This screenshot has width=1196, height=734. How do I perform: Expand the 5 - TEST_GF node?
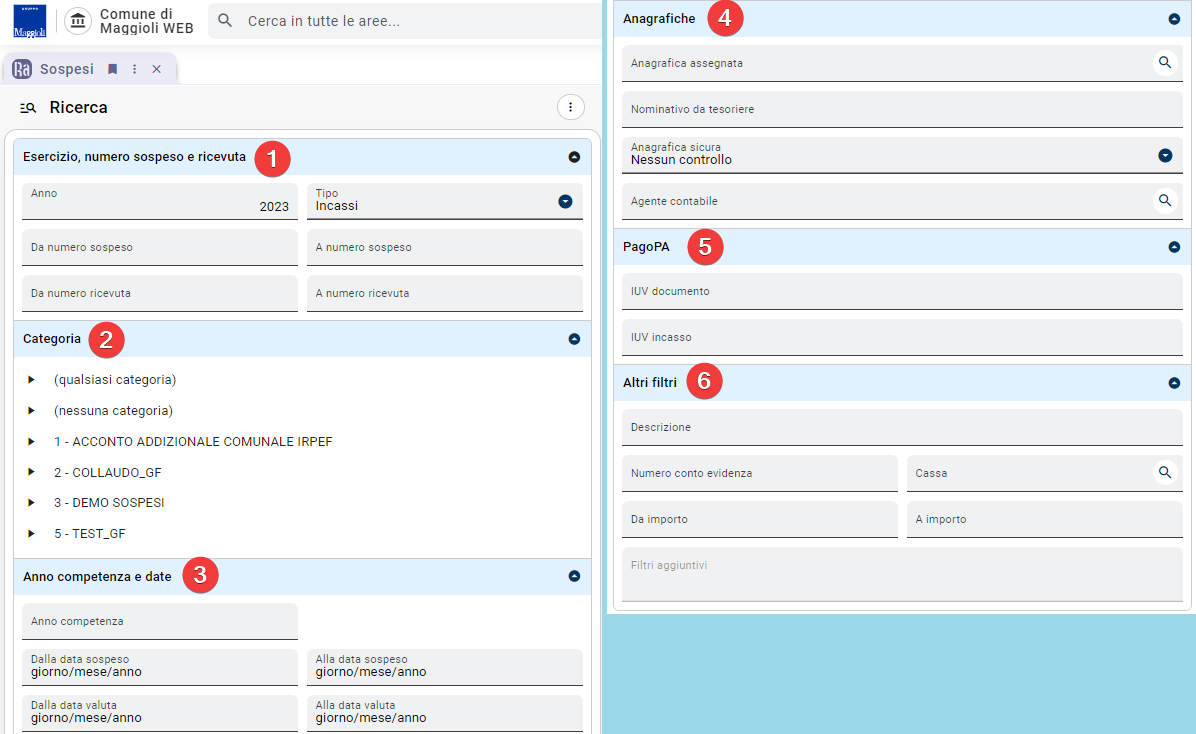pos(31,534)
